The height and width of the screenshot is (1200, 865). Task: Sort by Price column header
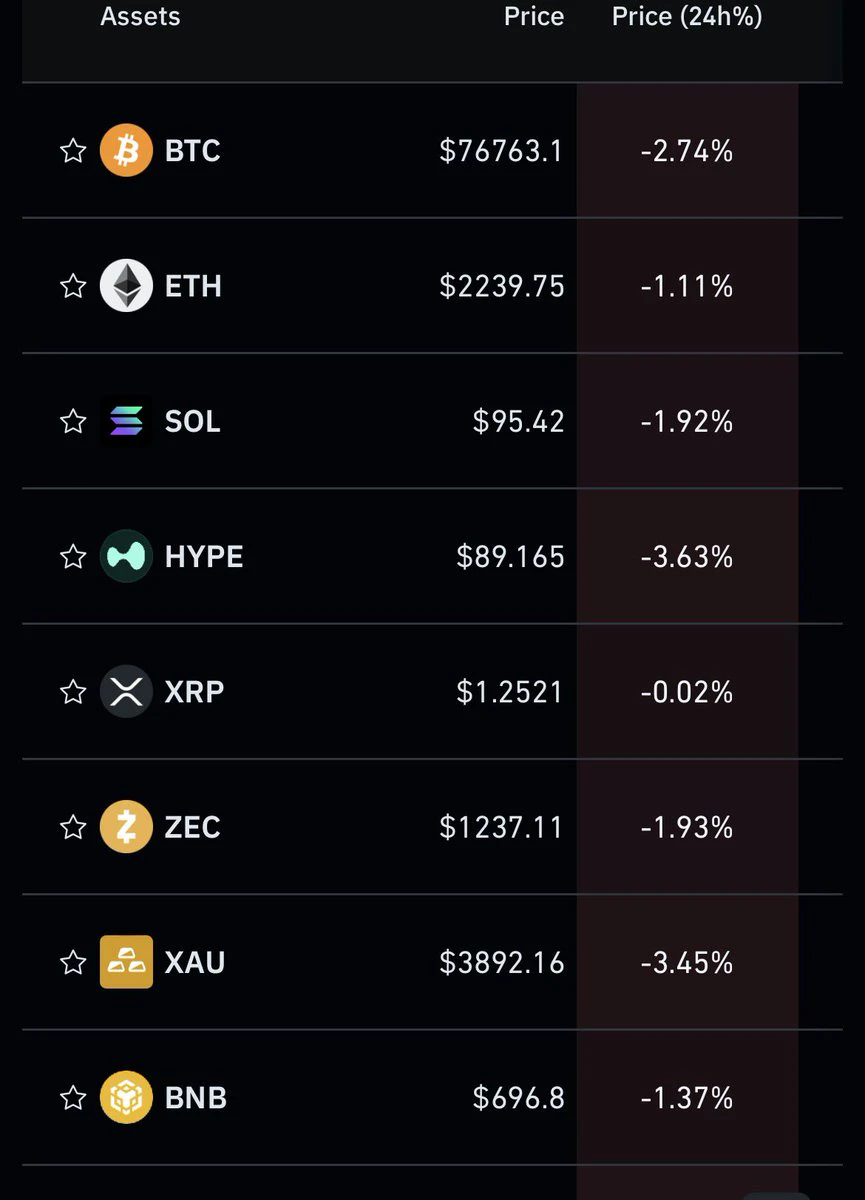[534, 16]
